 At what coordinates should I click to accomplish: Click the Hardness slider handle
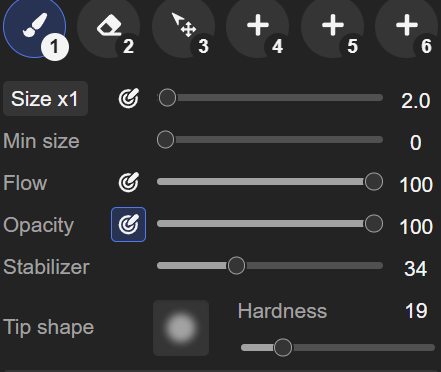point(283,348)
